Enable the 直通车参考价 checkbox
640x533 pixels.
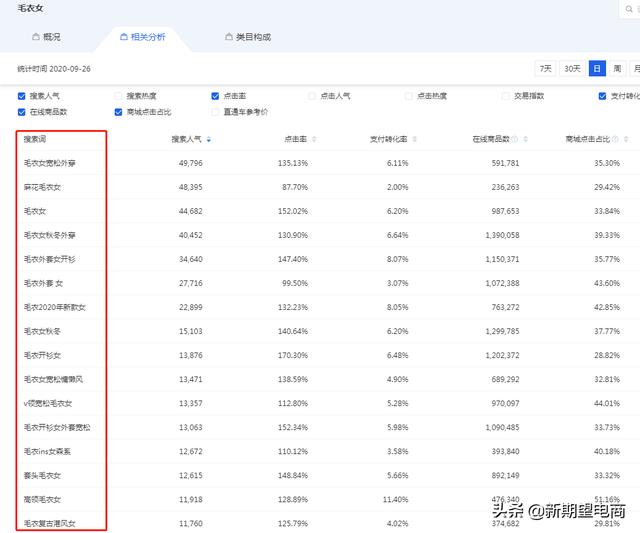pos(215,112)
